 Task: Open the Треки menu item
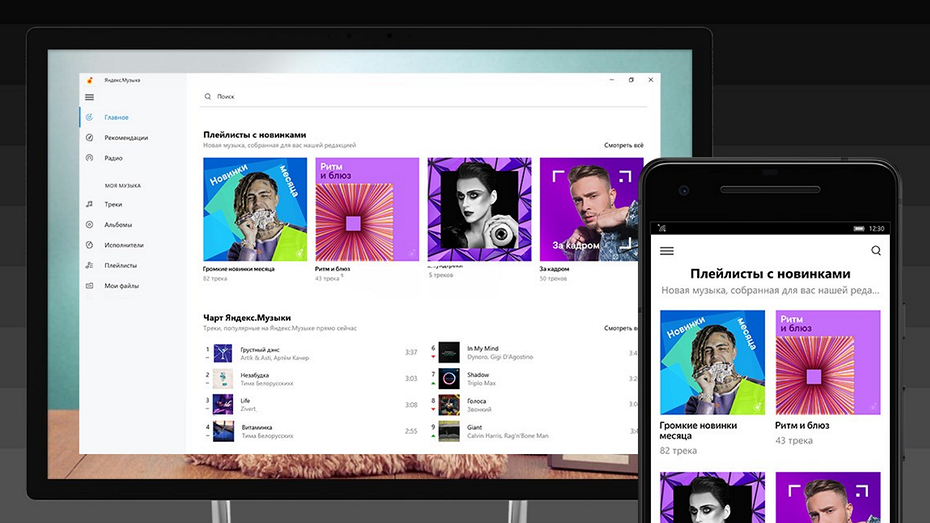(113, 205)
